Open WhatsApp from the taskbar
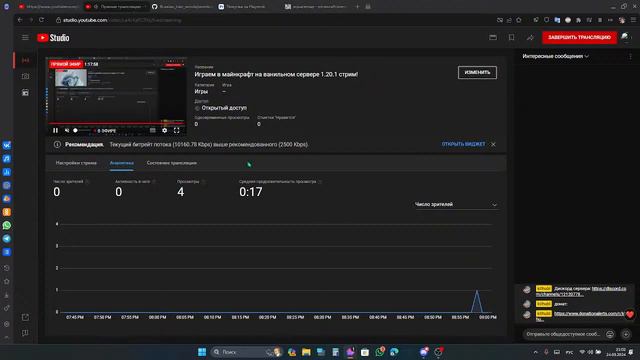 pos(380,352)
